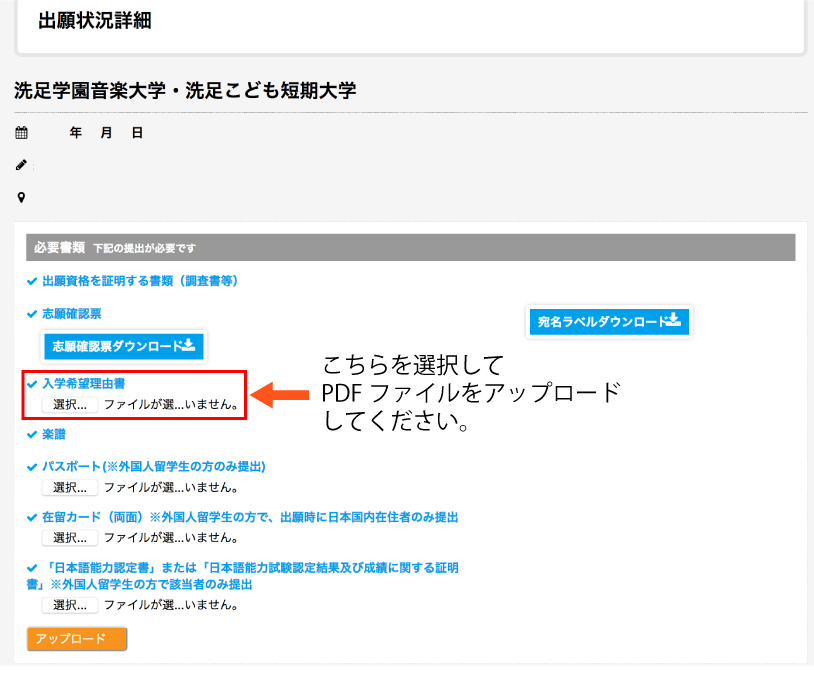Click checkmark beside 出願資格を証明する書類
Screen dimensions: 814x675
click(32, 281)
